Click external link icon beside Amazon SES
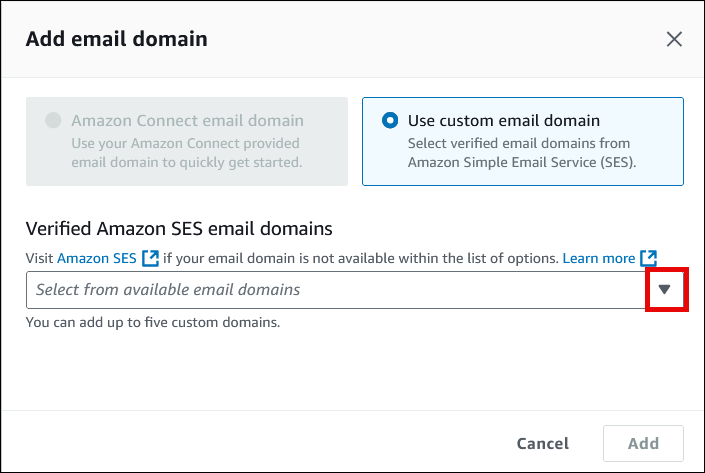 [x=151, y=258]
